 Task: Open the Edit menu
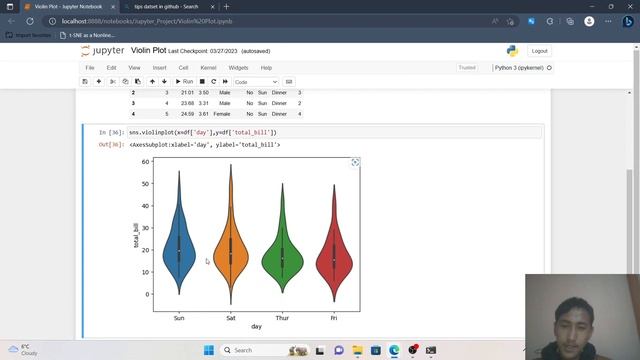[x=111, y=68]
